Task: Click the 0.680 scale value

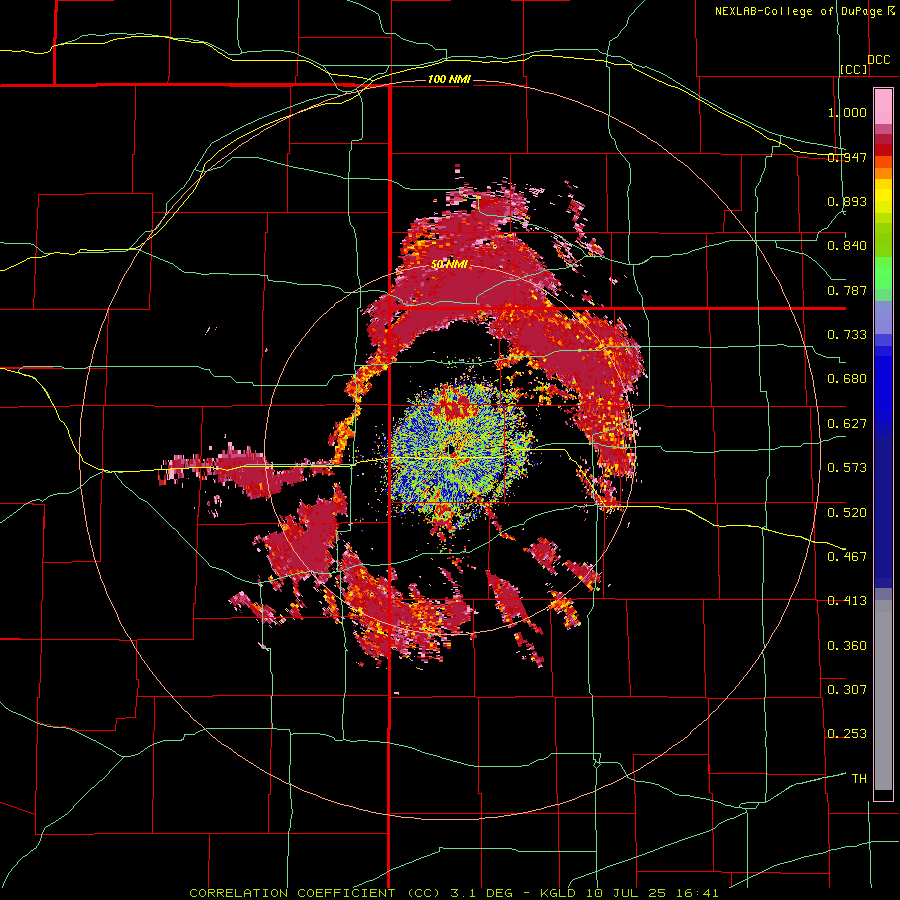Action: (847, 379)
